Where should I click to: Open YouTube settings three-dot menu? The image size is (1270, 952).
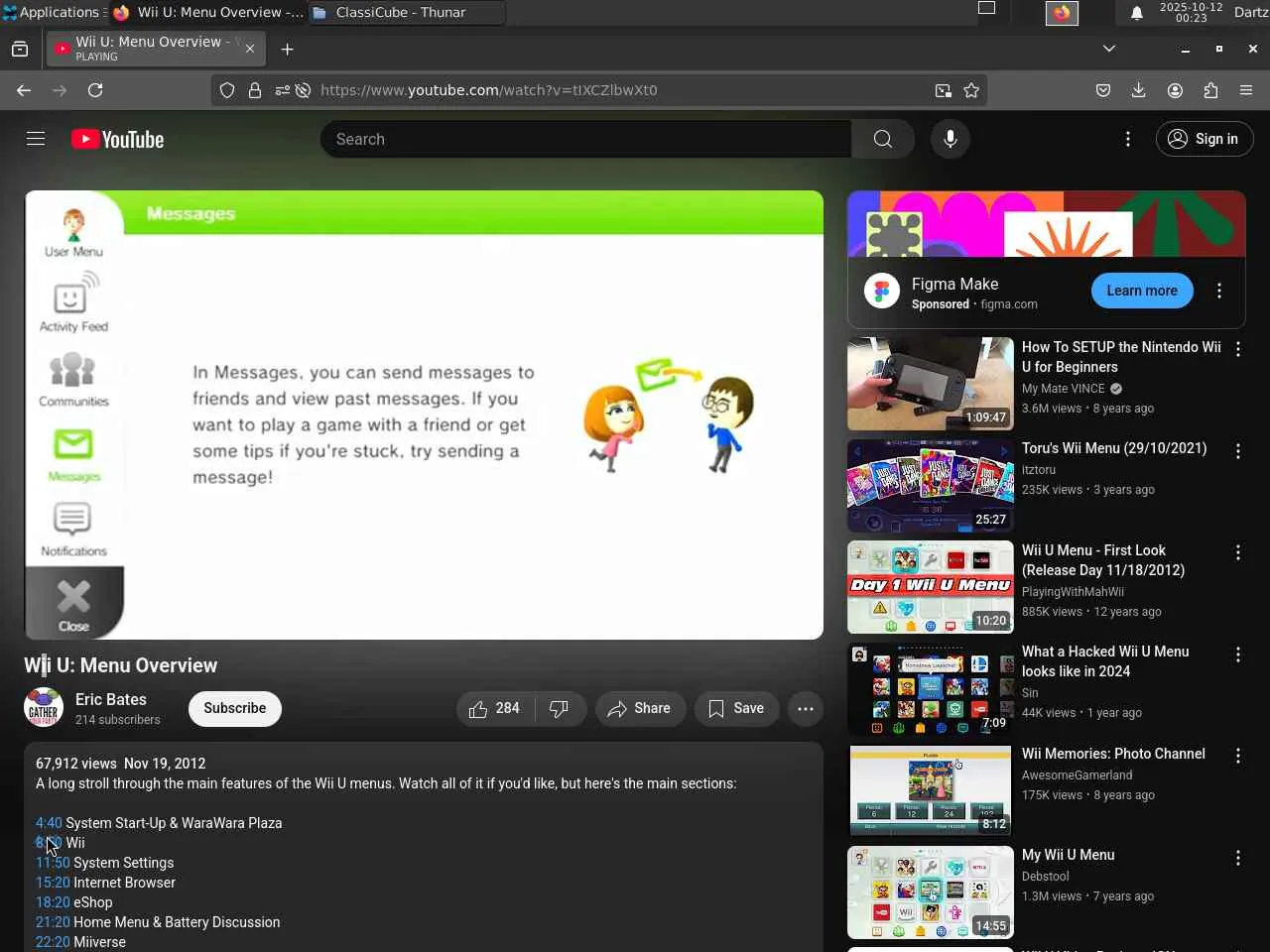pyautogui.click(x=1128, y=139)
